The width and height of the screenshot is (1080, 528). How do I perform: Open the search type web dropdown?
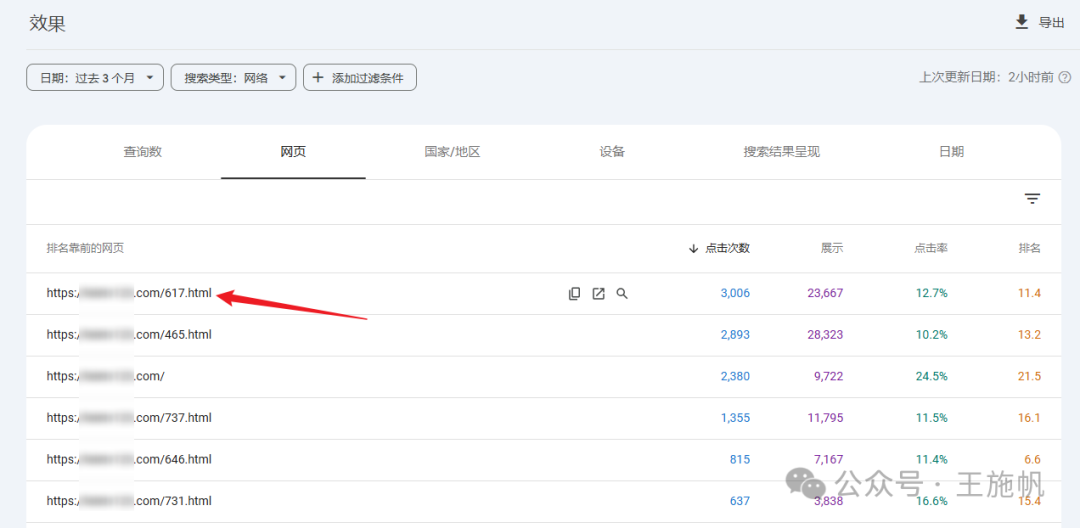pos(233,77)
